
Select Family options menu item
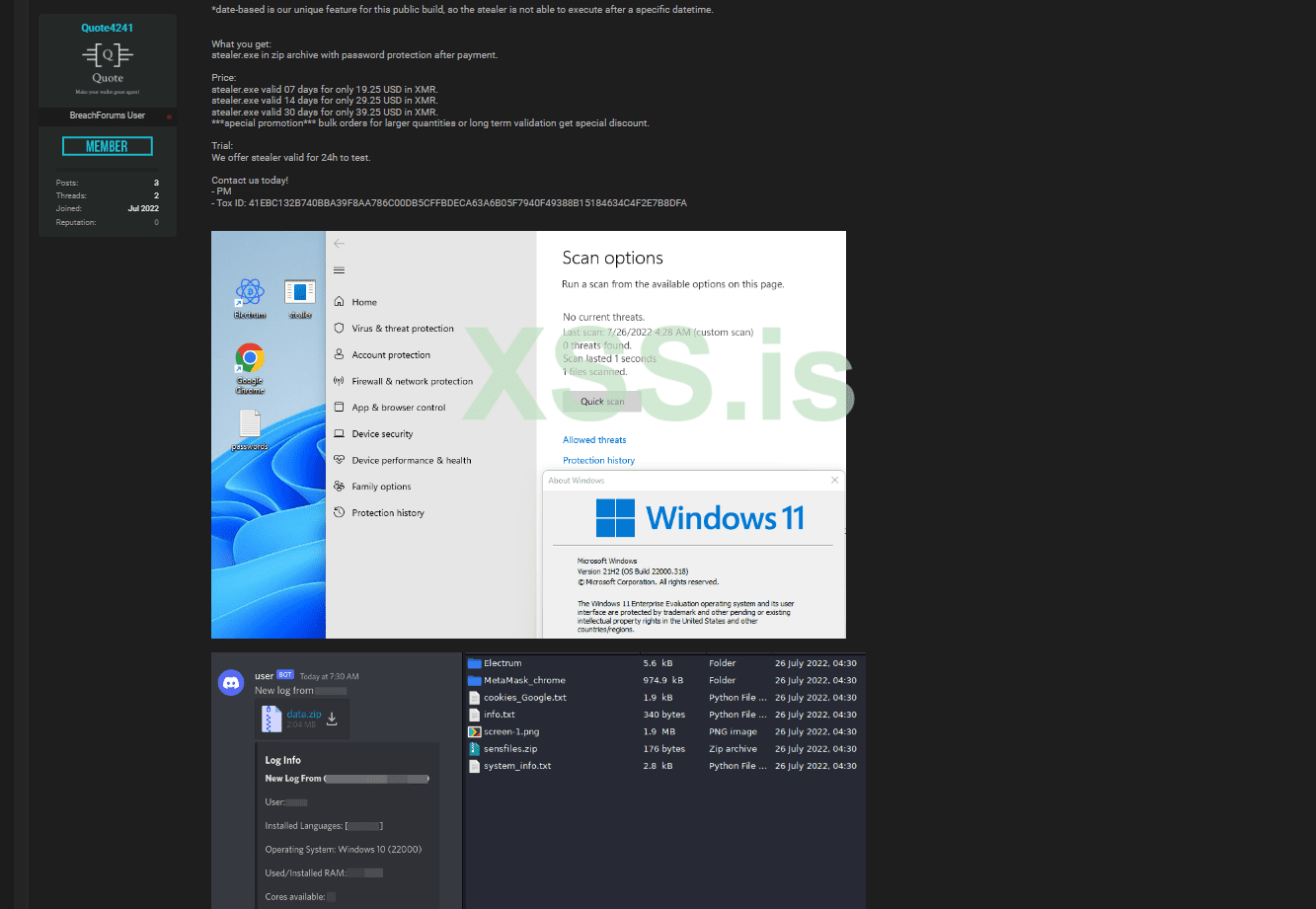[381, 487]
